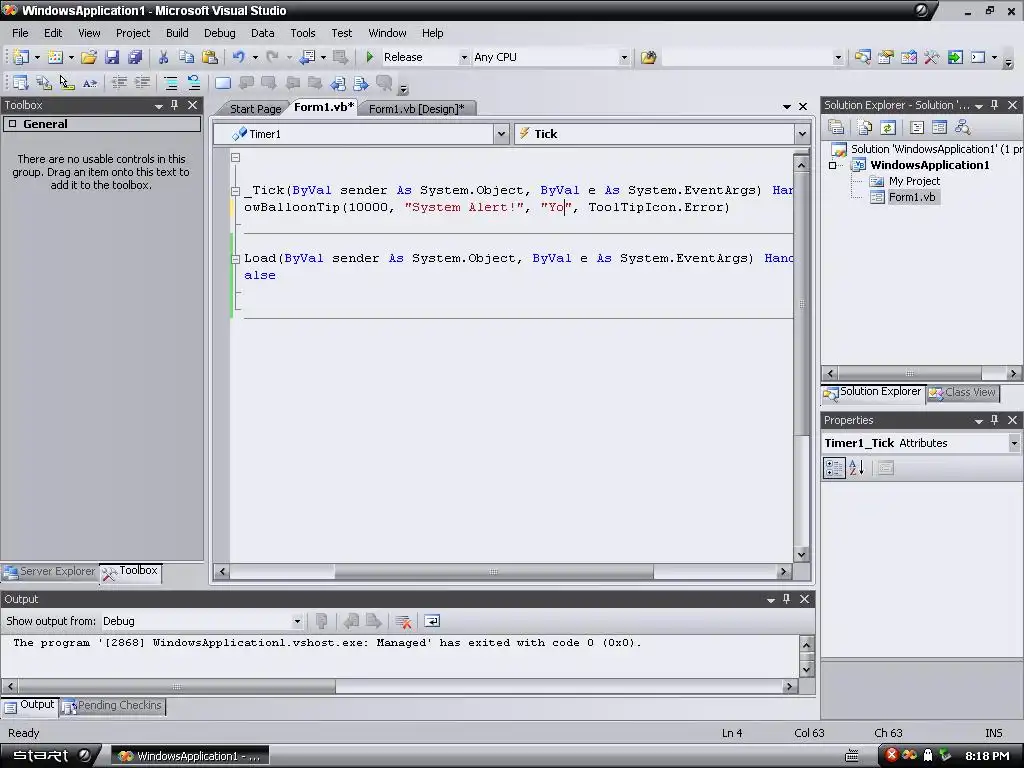The image size is (1024, 768).
Task: Click the Increase Indent icon
Action: coord(142,82)
